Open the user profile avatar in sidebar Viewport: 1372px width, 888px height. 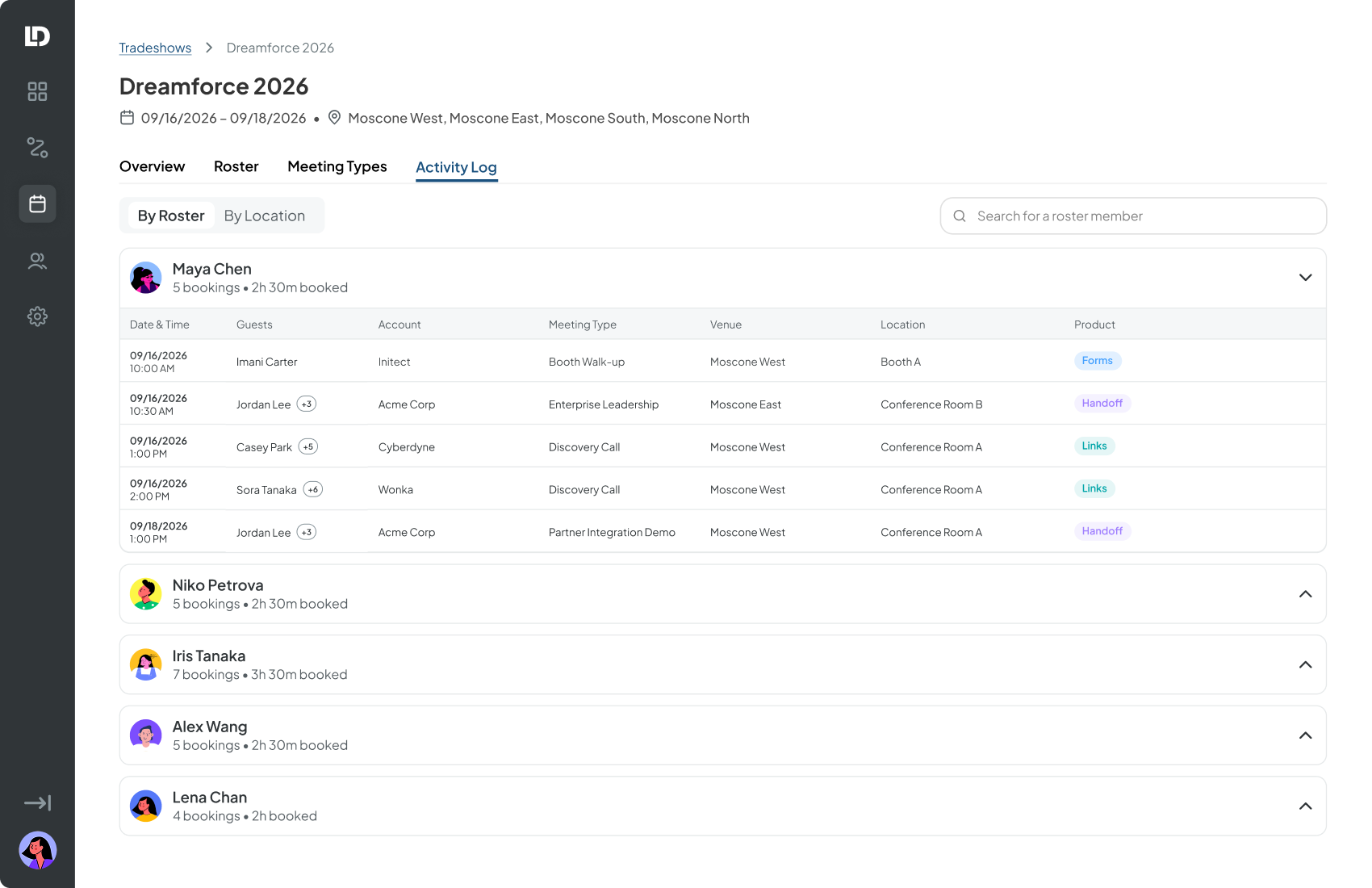coord(37,850)
